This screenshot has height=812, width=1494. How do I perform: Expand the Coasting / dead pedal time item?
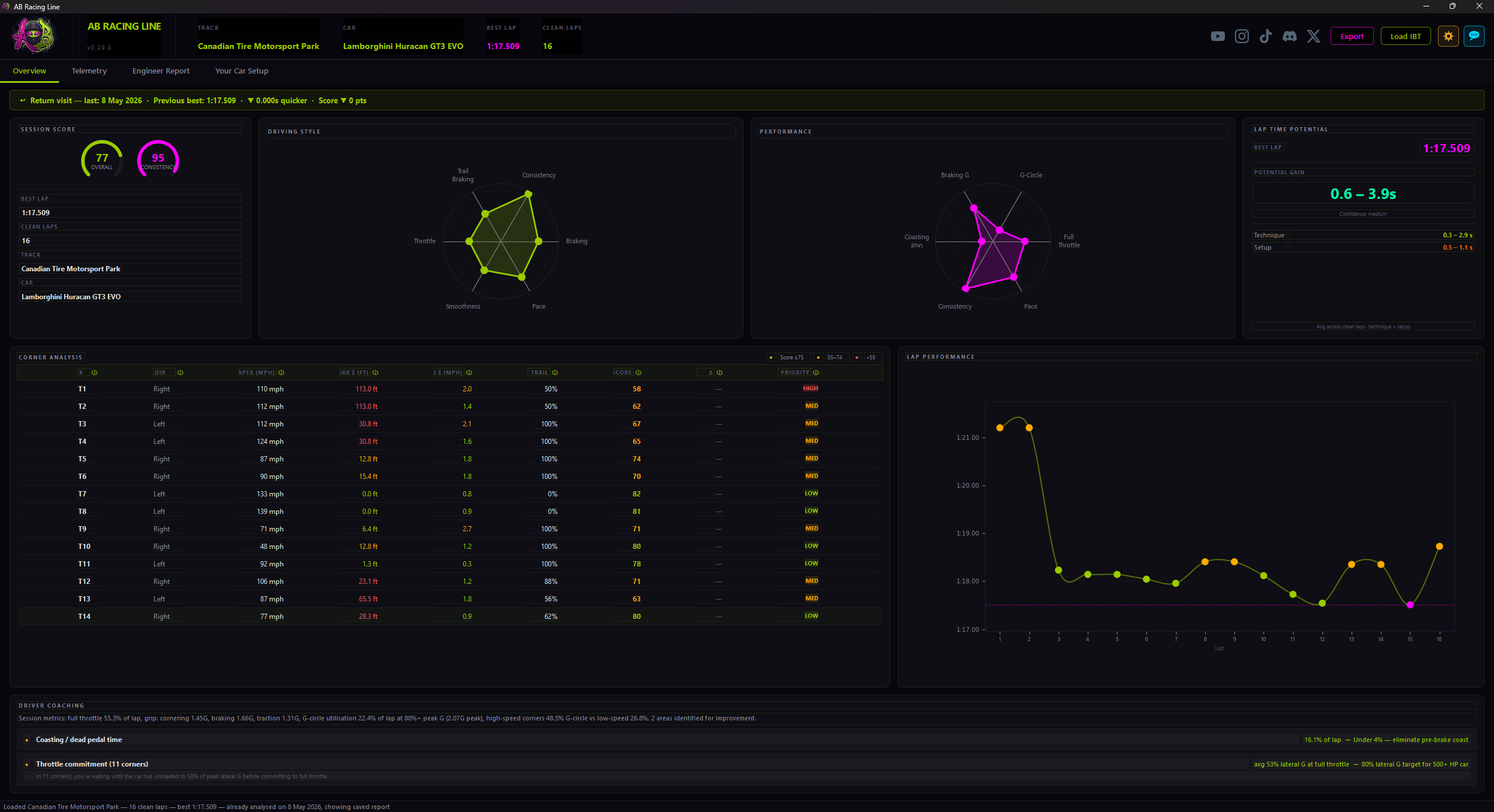pos(747,740)
